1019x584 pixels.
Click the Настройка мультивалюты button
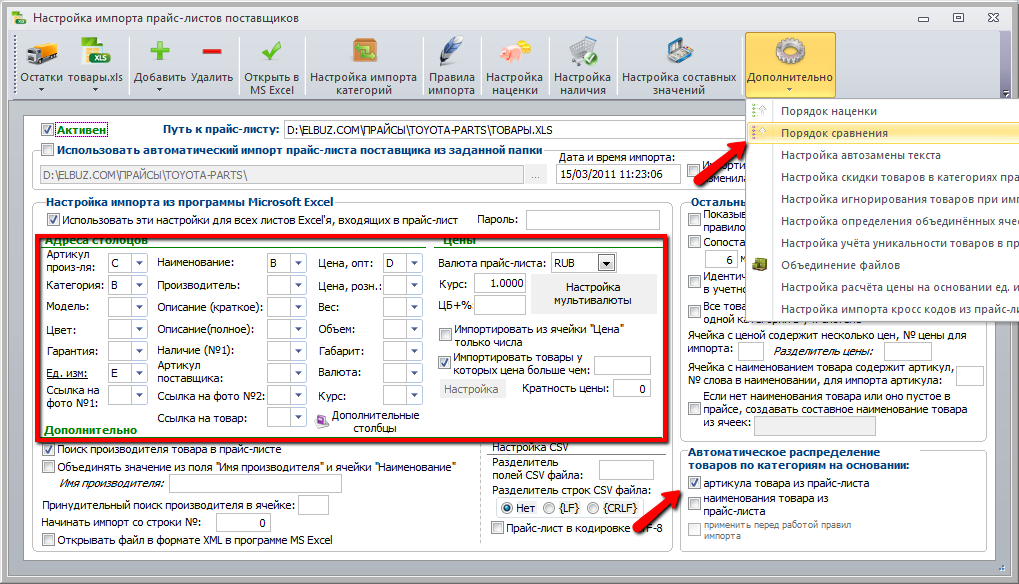coord(593,294)
